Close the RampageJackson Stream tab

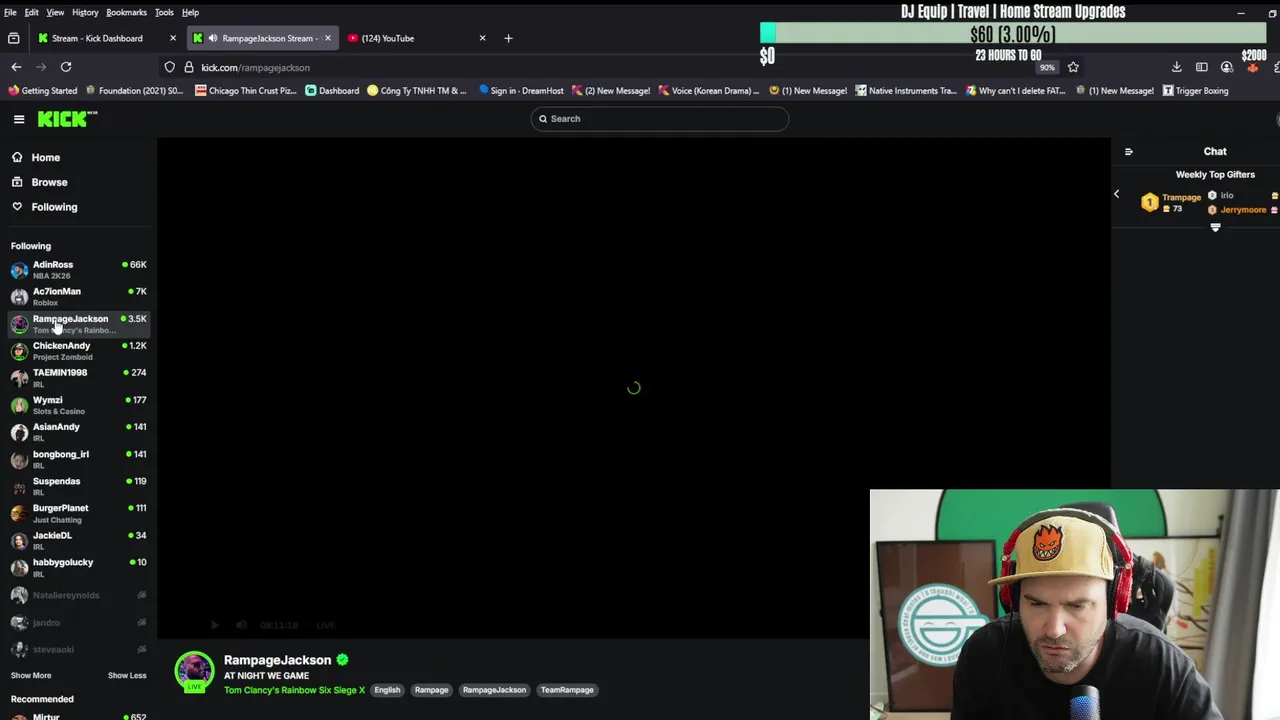coord(327,38)
